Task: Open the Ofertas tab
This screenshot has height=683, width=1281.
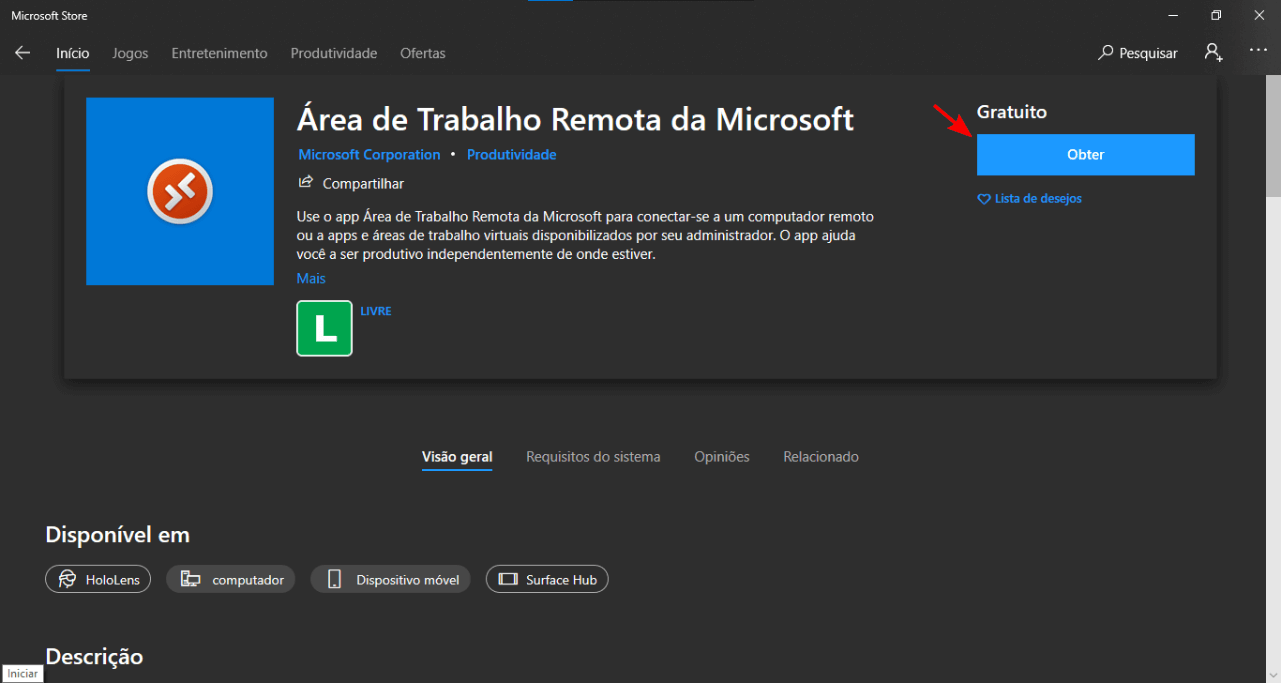Action: 423,53
